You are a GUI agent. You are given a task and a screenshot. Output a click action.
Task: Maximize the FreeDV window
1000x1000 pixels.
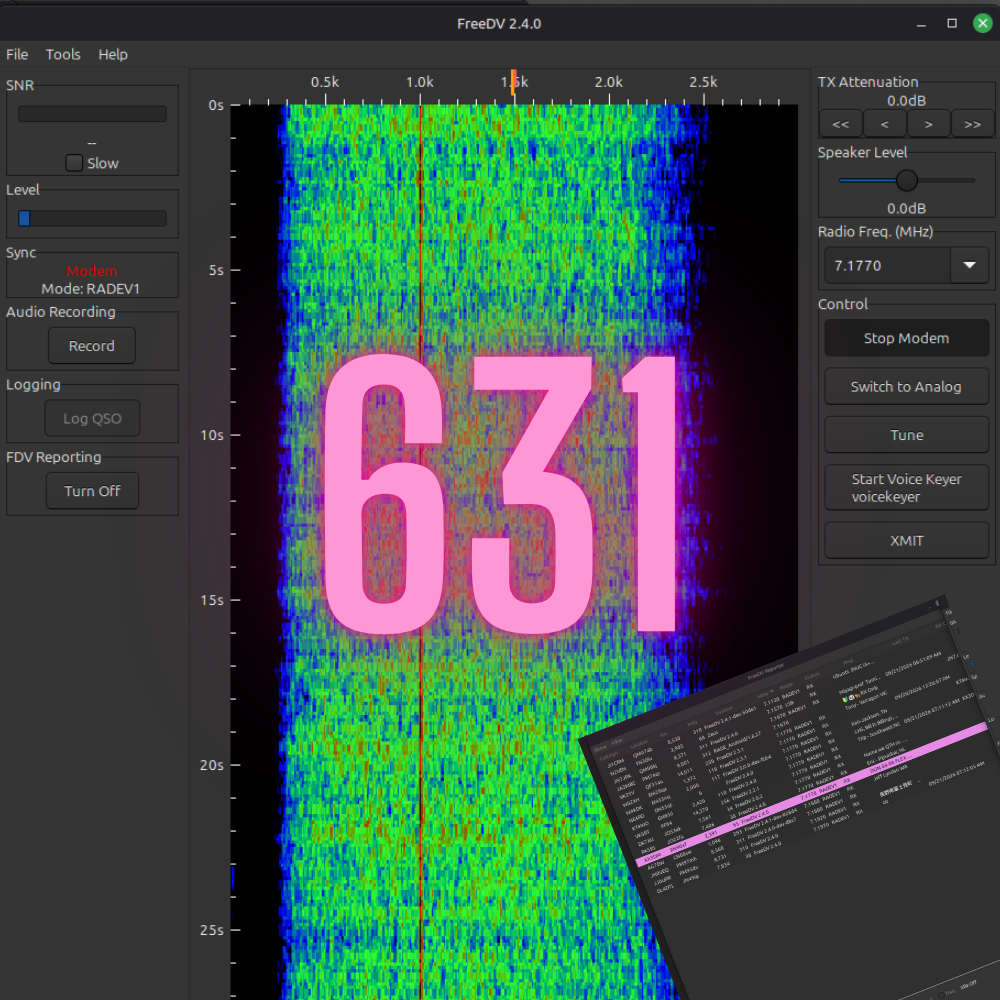point(952,24)
